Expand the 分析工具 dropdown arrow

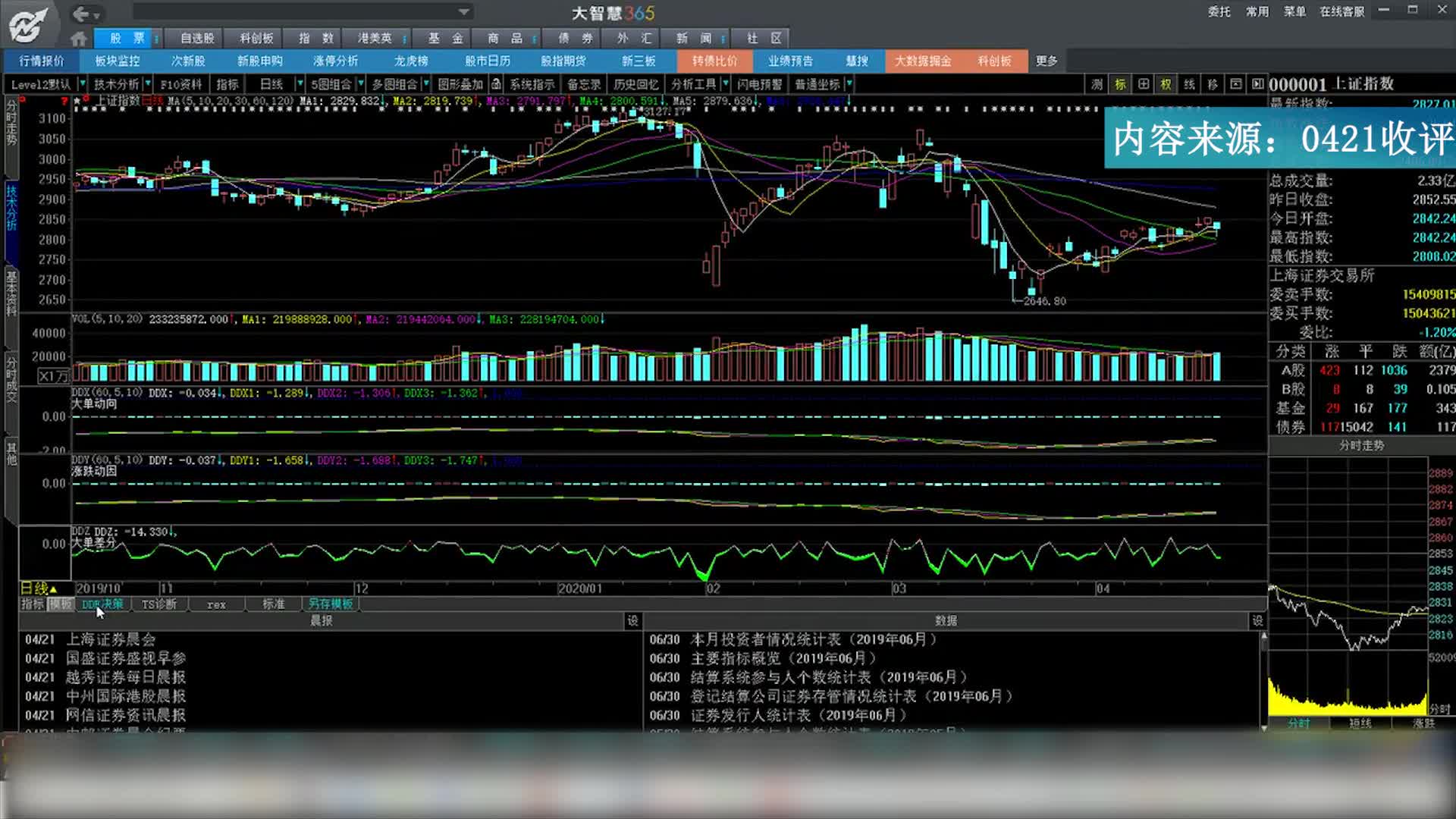pyautogui.click(x=726, y=84)
